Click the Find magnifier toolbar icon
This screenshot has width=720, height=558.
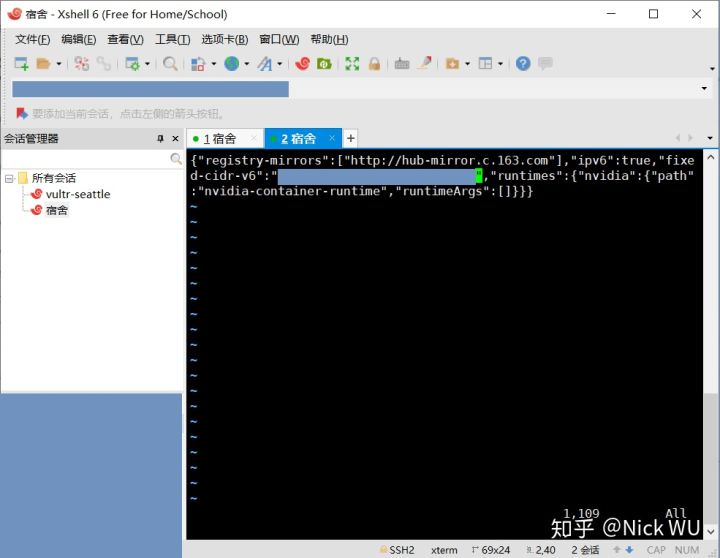coord(170,63)
